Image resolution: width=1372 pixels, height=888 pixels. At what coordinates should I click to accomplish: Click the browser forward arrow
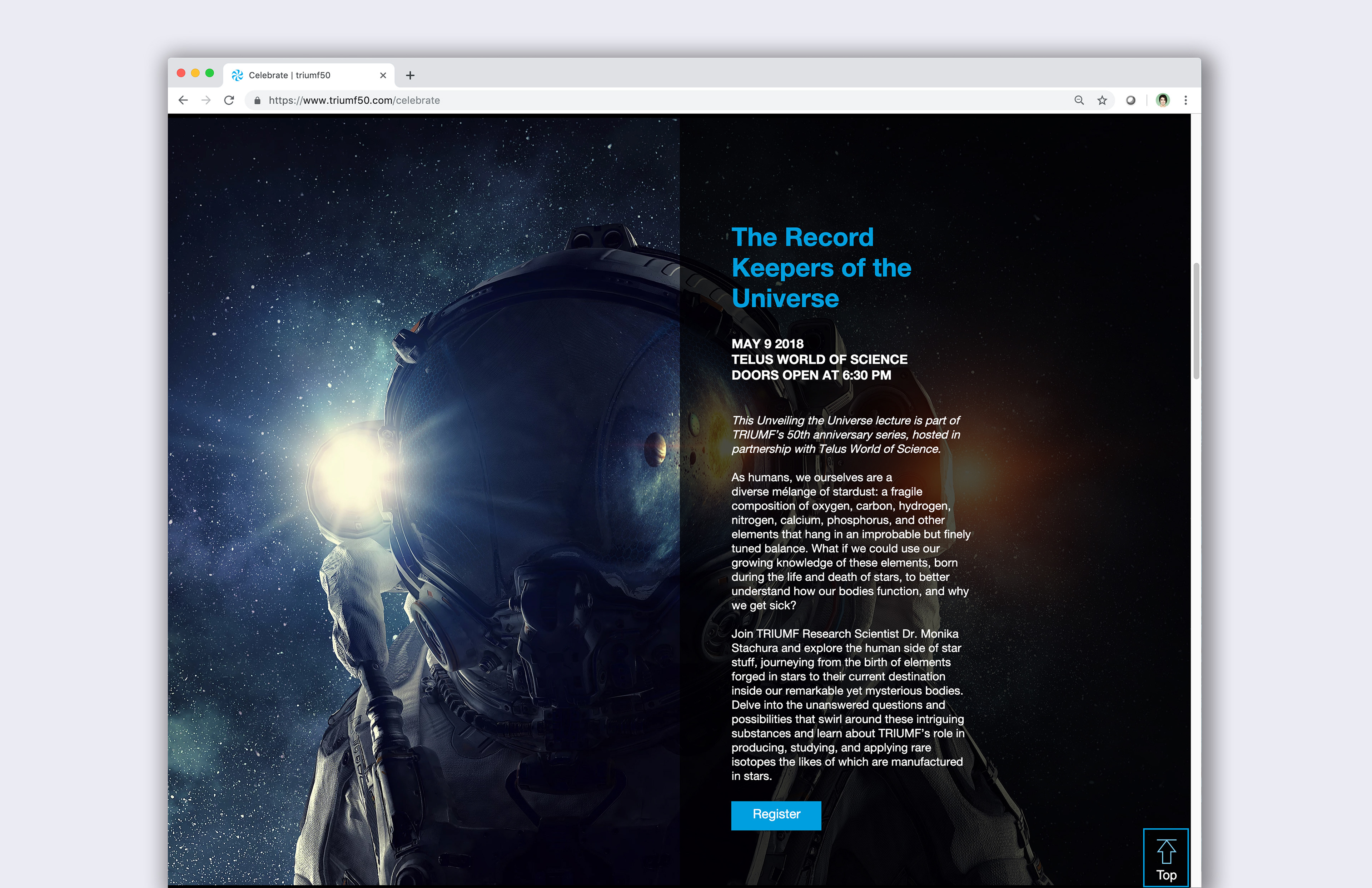coord(206,100)
